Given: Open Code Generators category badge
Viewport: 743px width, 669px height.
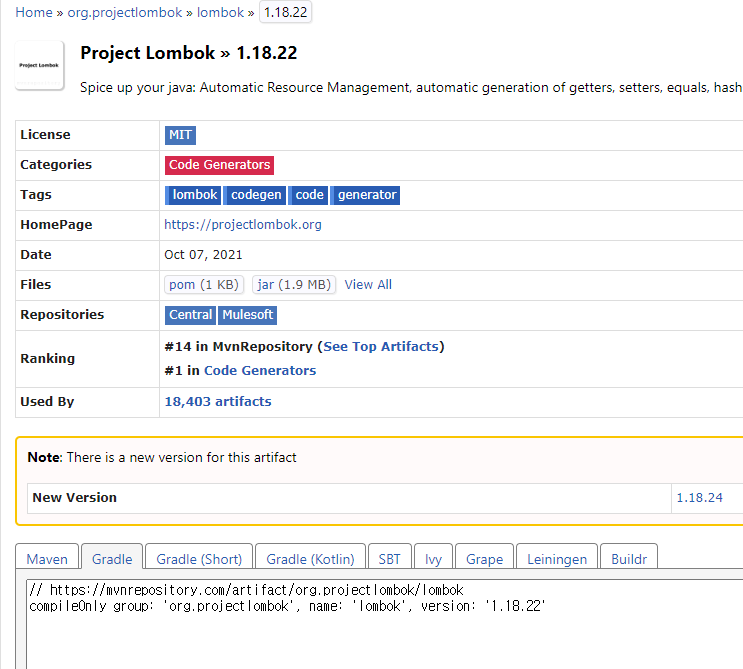Looking at the screenshot, I should [219, 165].
